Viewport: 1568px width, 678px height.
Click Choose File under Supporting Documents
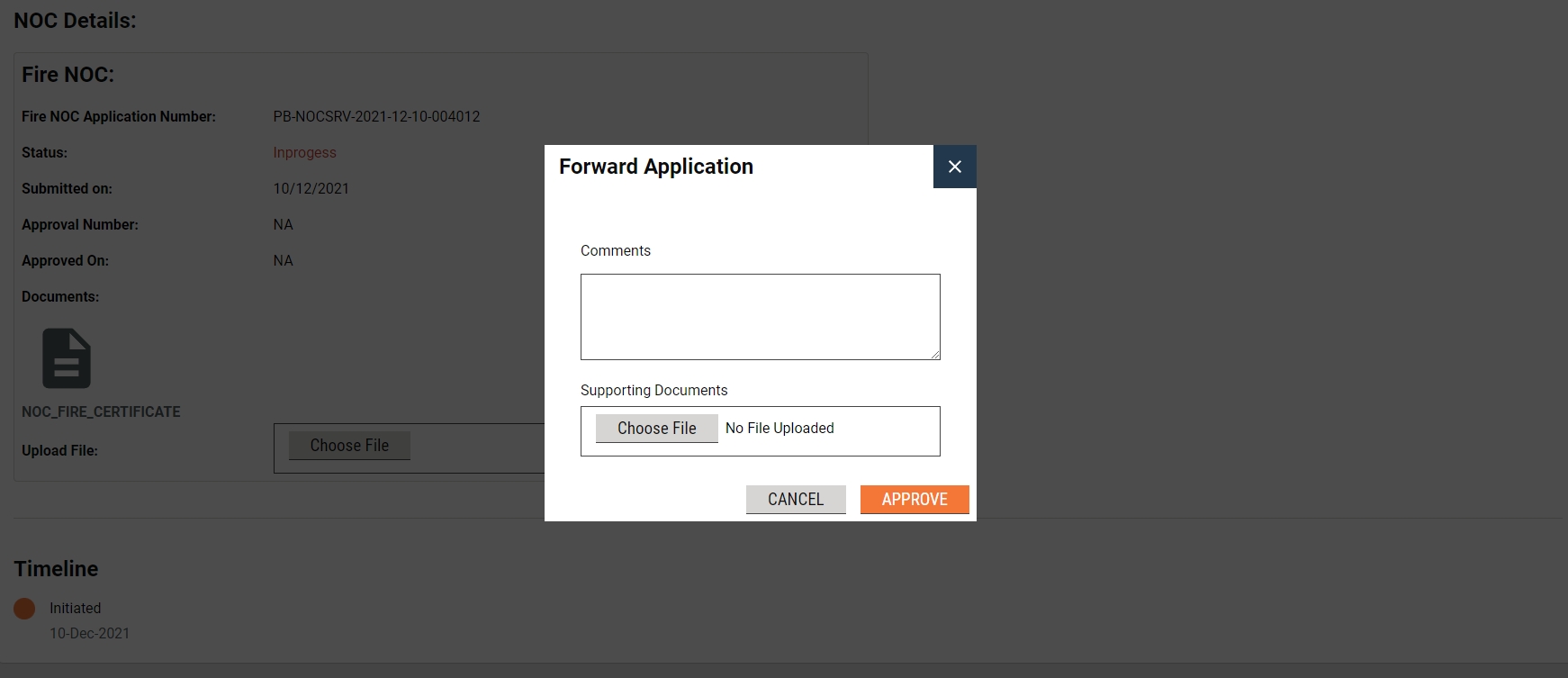click(x=656, y=429)
